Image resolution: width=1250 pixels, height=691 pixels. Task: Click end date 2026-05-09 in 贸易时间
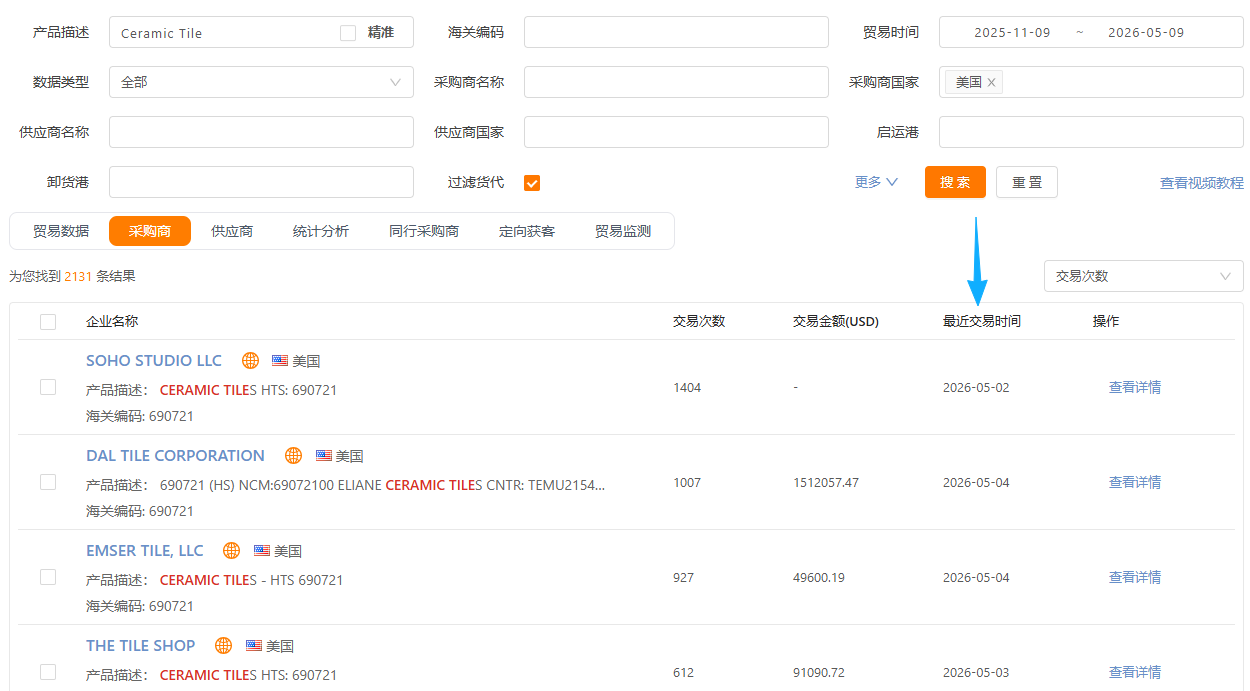pyautogui.click(x=1146, y=33)
